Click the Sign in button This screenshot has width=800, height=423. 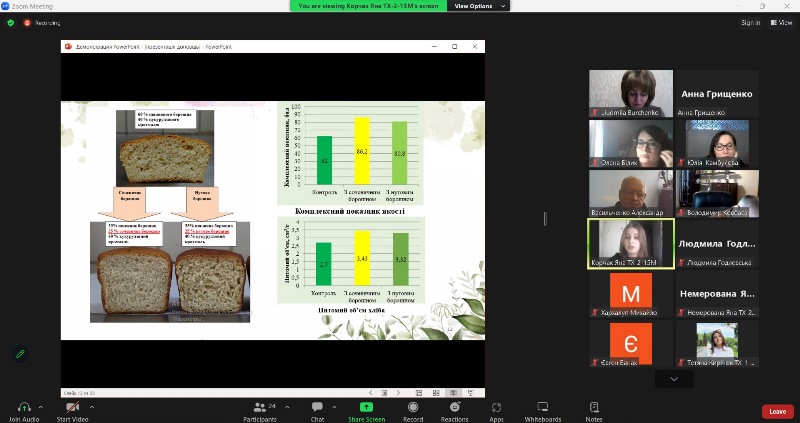(750, 23)
